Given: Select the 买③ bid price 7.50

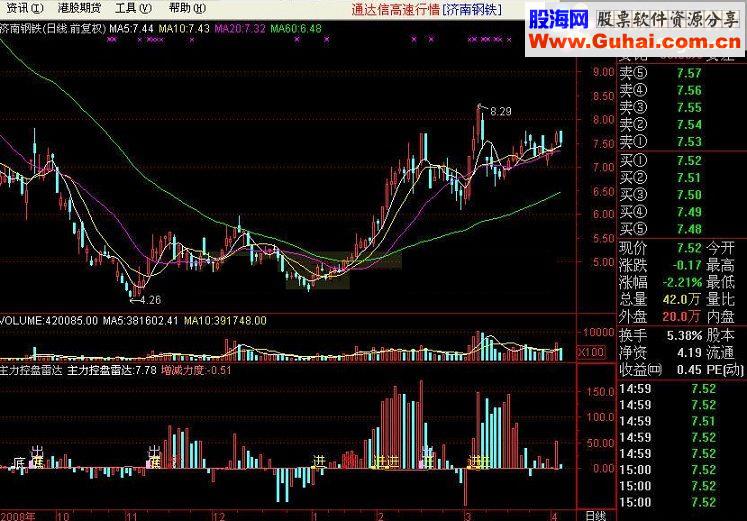Looking at the screenshot, I should coord(689,195).
